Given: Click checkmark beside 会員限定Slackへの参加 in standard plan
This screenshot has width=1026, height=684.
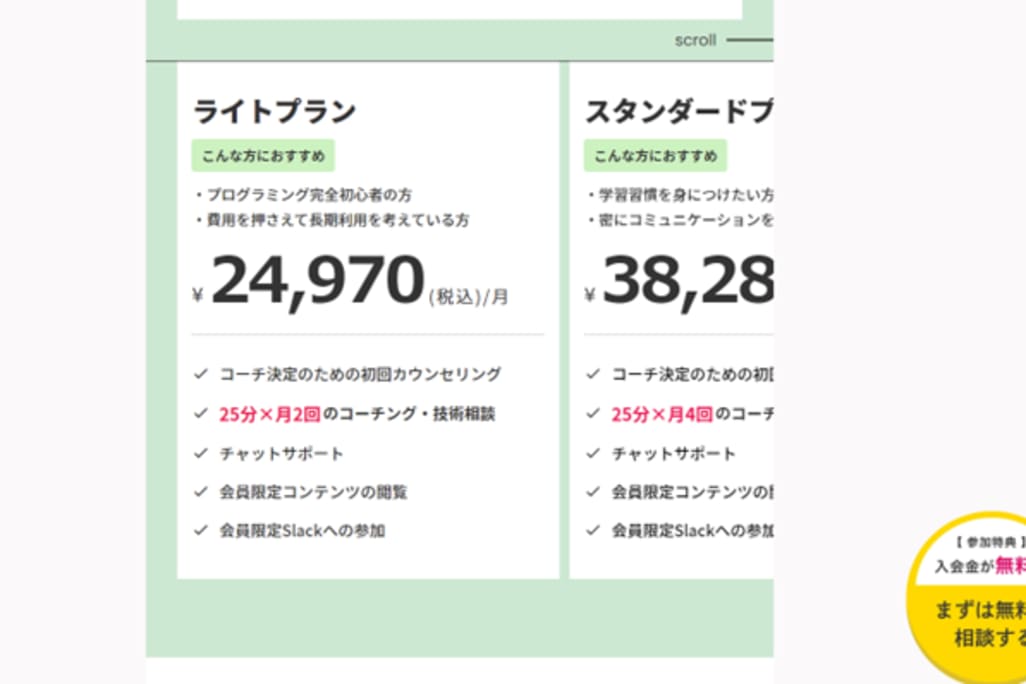Looking at the screenshot, I should pos(593,531).
